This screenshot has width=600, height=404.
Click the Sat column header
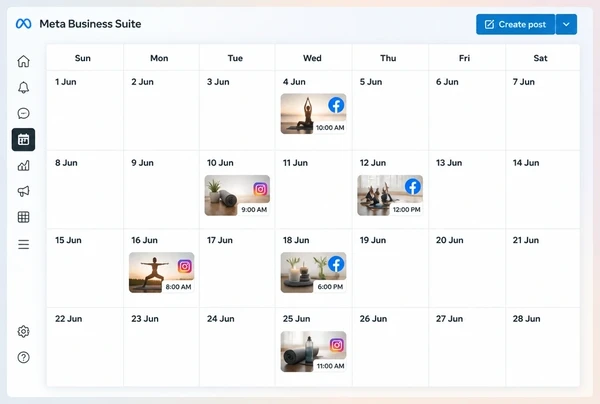pos(540,58)
